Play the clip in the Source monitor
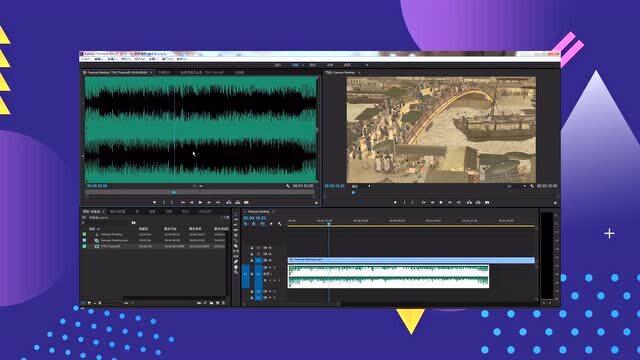The width and height of the screenshot is (640, 360). 200,202
